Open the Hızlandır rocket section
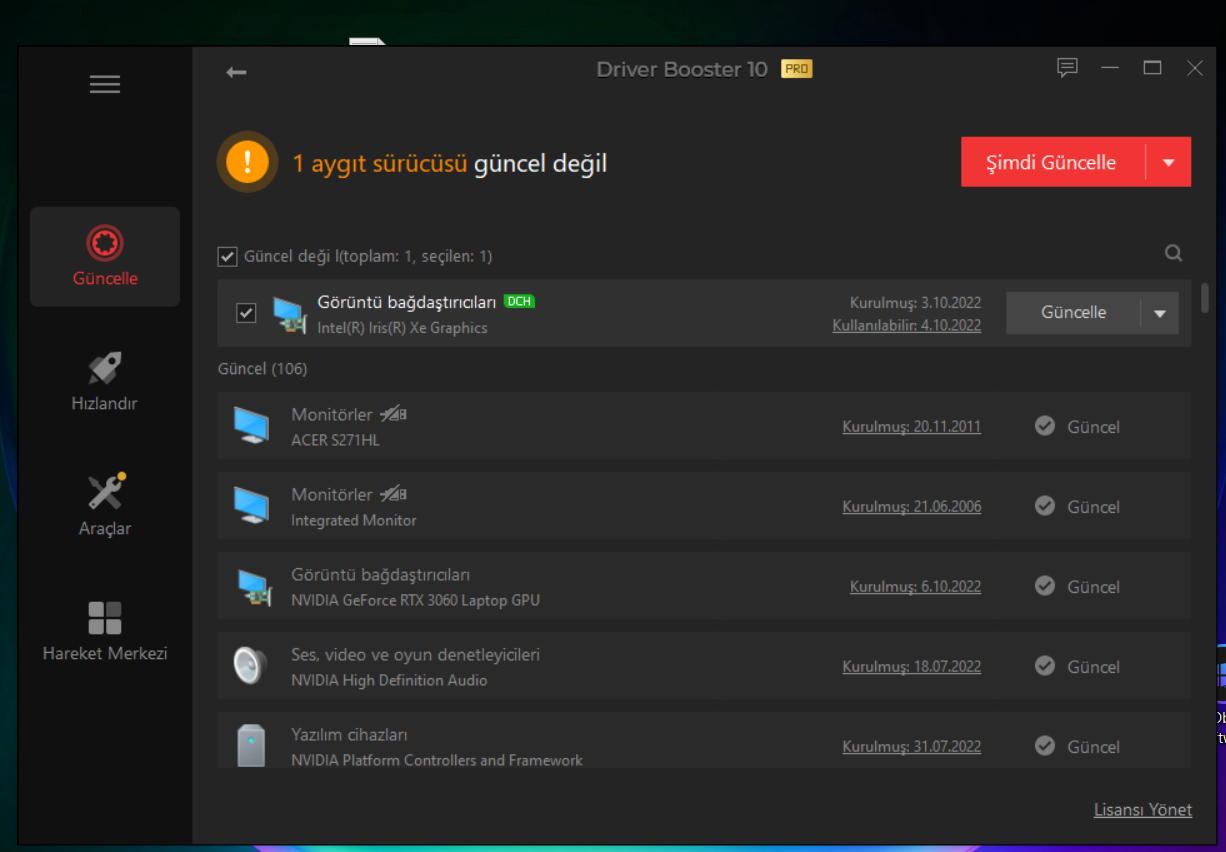The height and width of the screenshot is (852, 1226). coord(105,381)
